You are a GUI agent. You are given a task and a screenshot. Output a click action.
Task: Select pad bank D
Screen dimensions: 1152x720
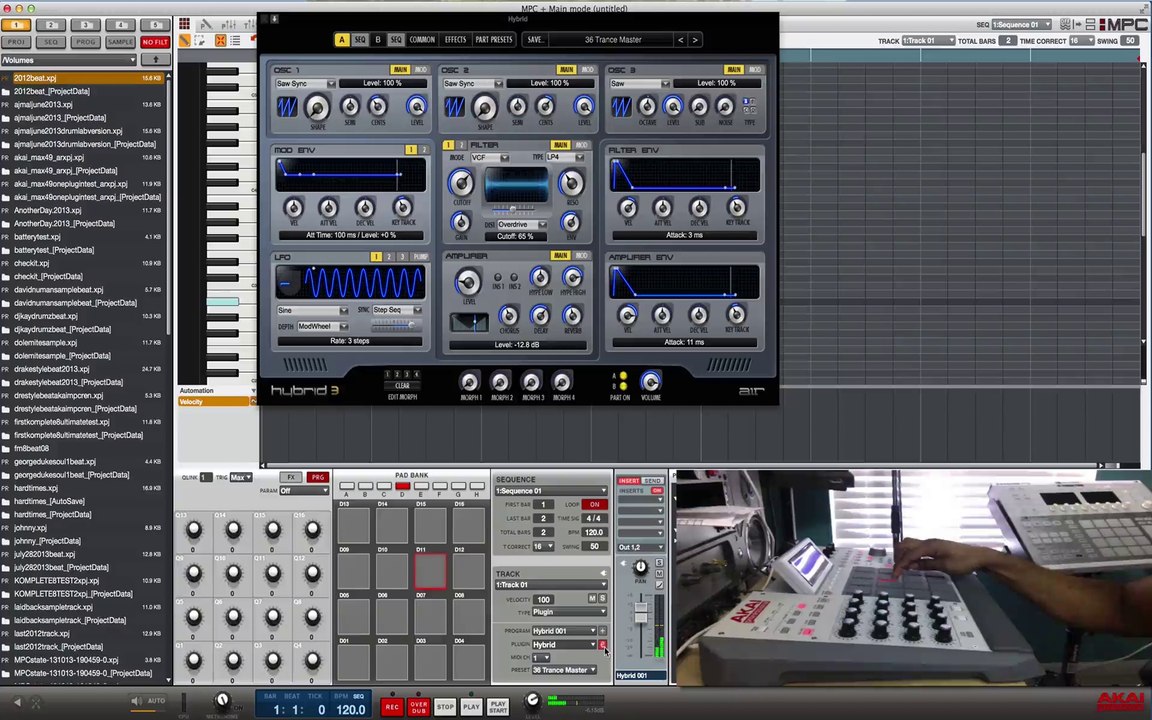(x=403, y=486)
